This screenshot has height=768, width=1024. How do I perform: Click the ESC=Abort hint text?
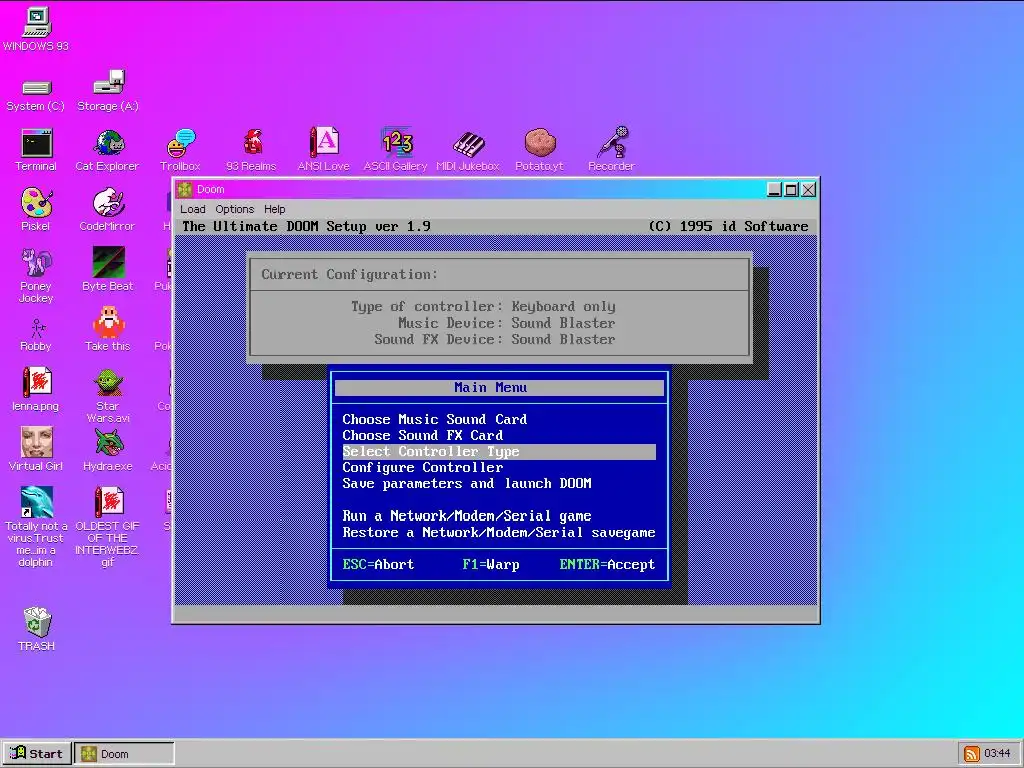[378, 564]
